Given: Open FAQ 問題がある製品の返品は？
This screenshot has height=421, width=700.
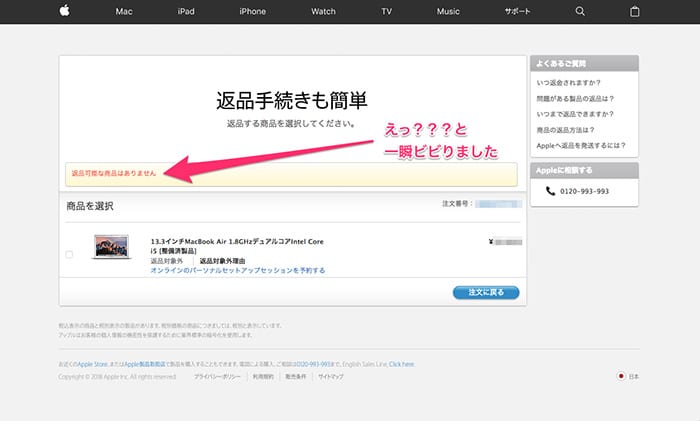Looking at the screenshot, I should pos(575,98).
